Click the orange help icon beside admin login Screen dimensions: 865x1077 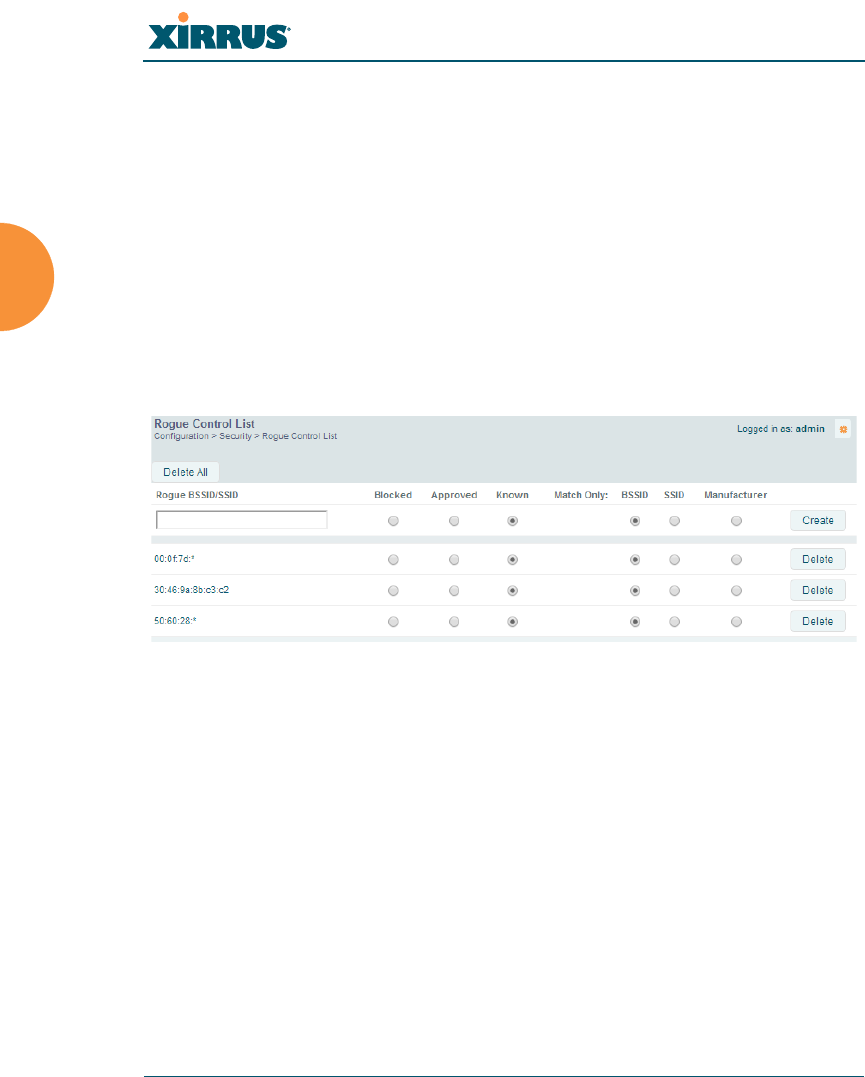[x=843, y=429]
